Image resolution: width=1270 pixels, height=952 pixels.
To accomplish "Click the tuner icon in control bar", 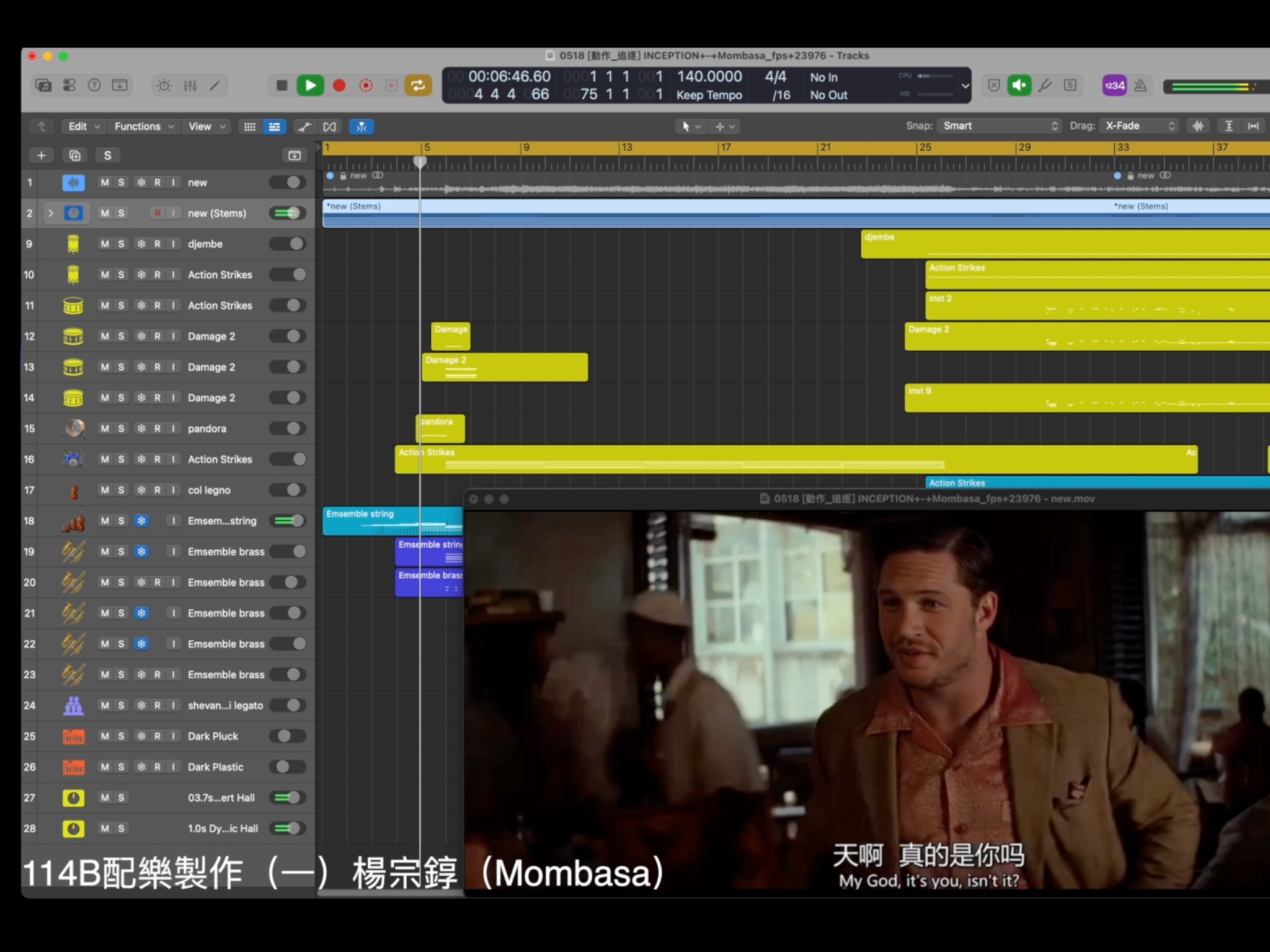I will coord(1045,85).
